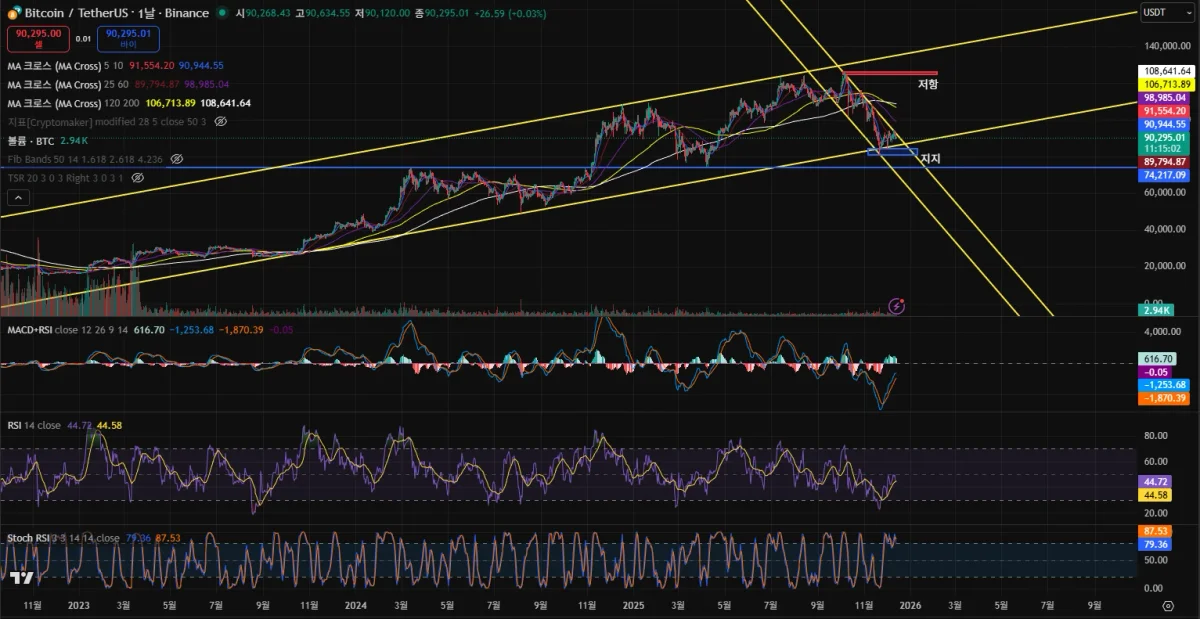This screenshot has width=1200, height=619.
Task: Click the 2024 label on the time axis
Action: point(355,605)
